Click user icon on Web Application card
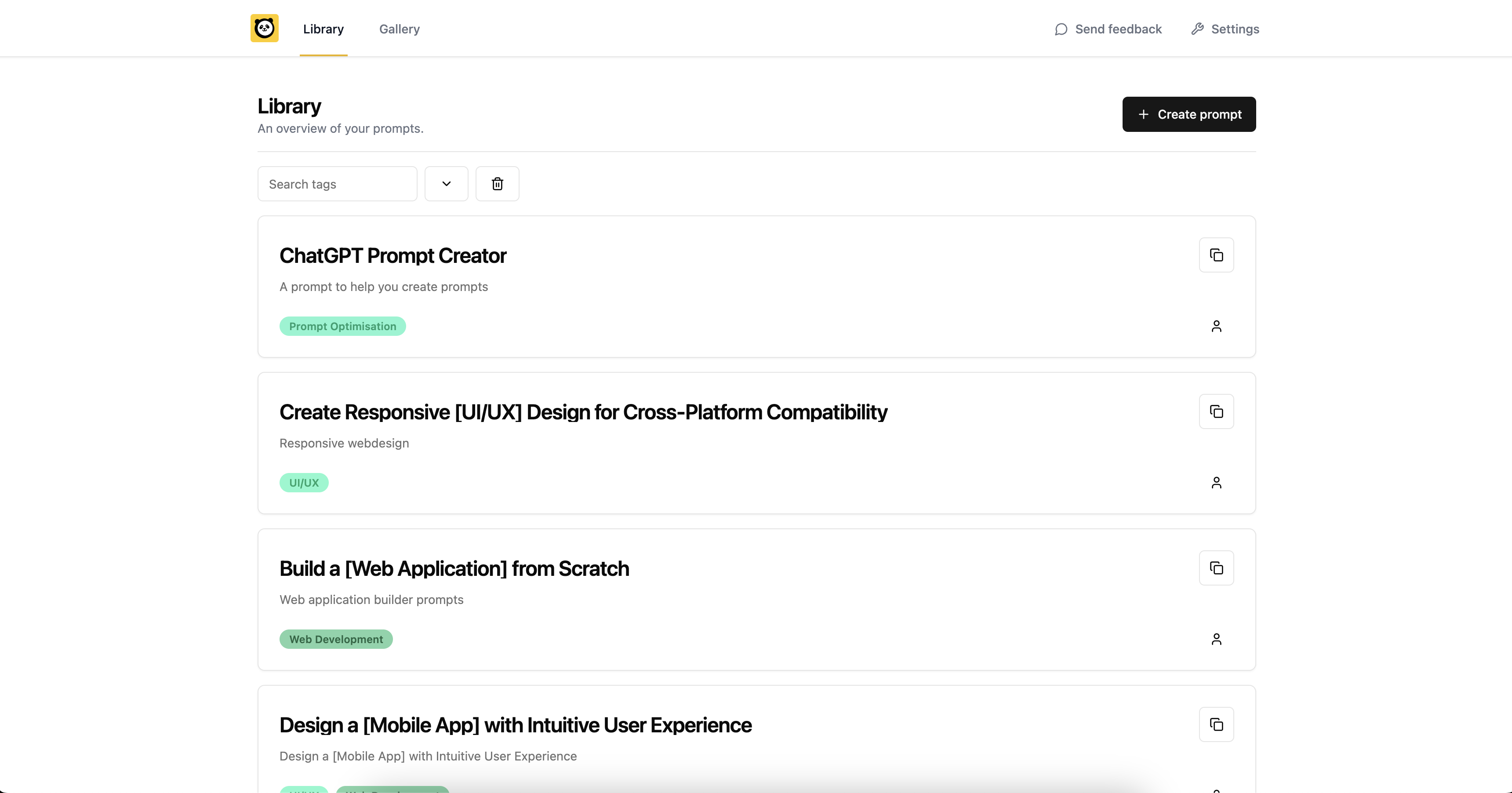Viewport: 1512px width, 793px height. click(1216, 639)
